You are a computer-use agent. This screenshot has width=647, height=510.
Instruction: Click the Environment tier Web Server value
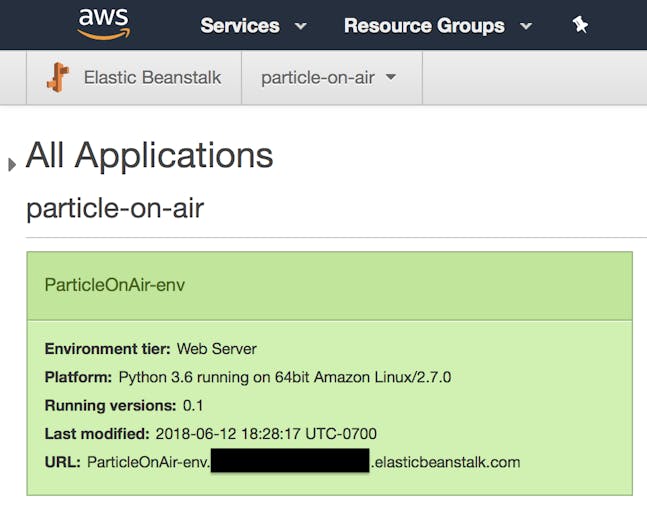217,349
